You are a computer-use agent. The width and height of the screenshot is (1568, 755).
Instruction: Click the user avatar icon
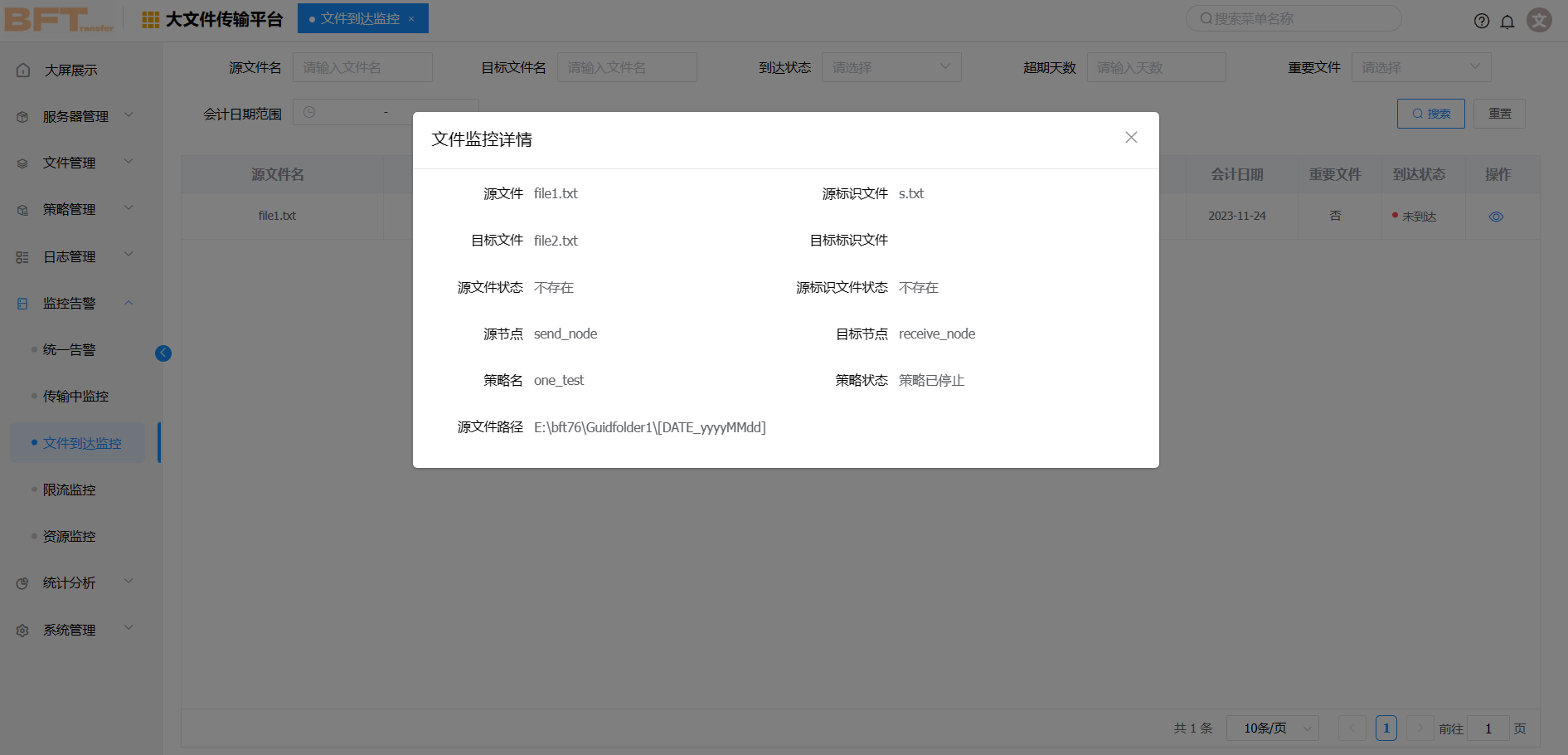1539,20
